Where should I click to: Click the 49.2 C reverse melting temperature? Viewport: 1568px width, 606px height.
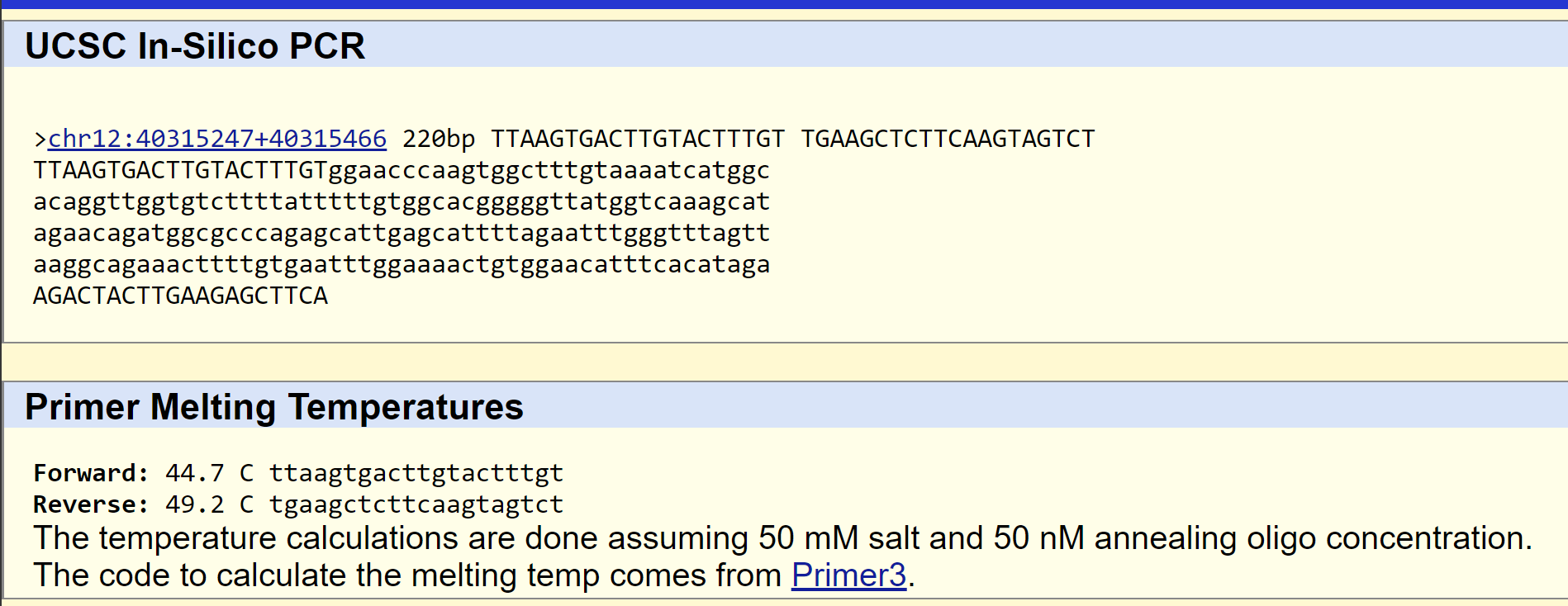(209, 504)
